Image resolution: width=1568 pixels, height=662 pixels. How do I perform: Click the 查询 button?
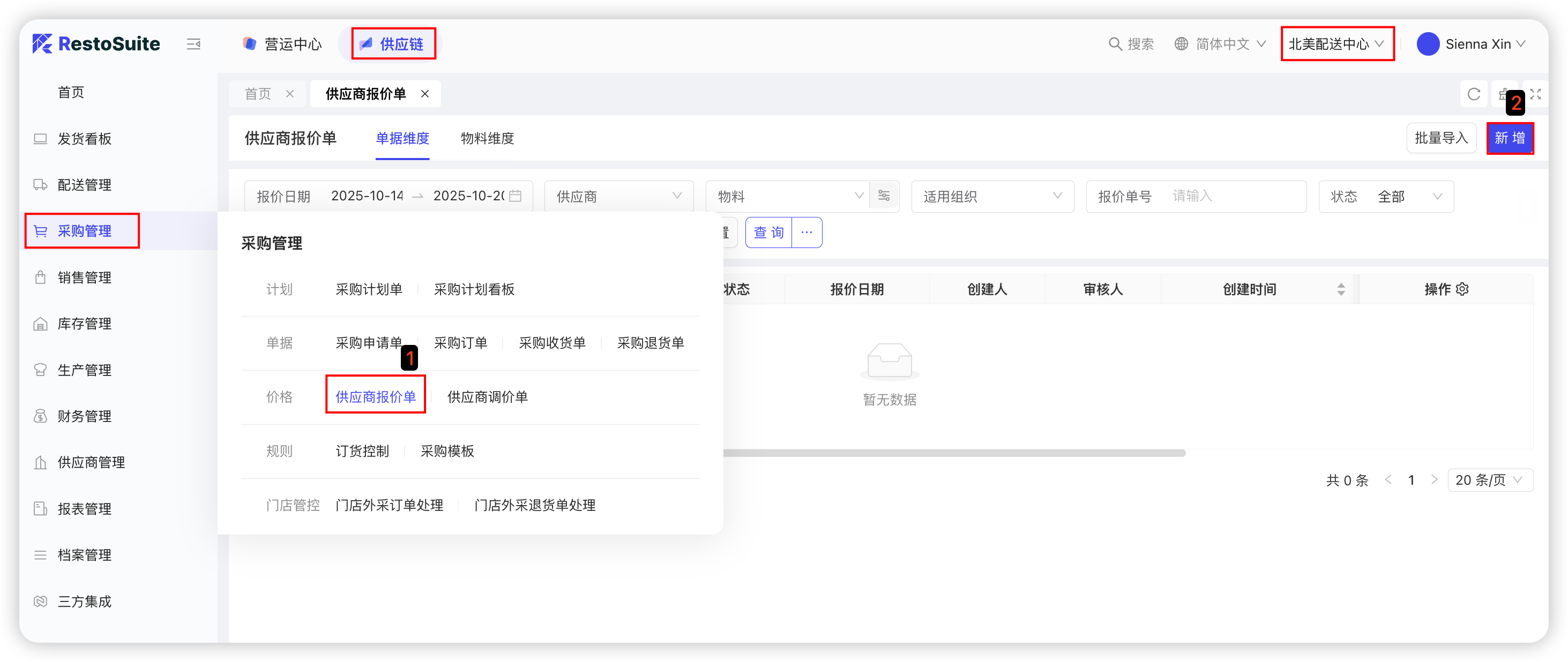click(x=768, y=232)
